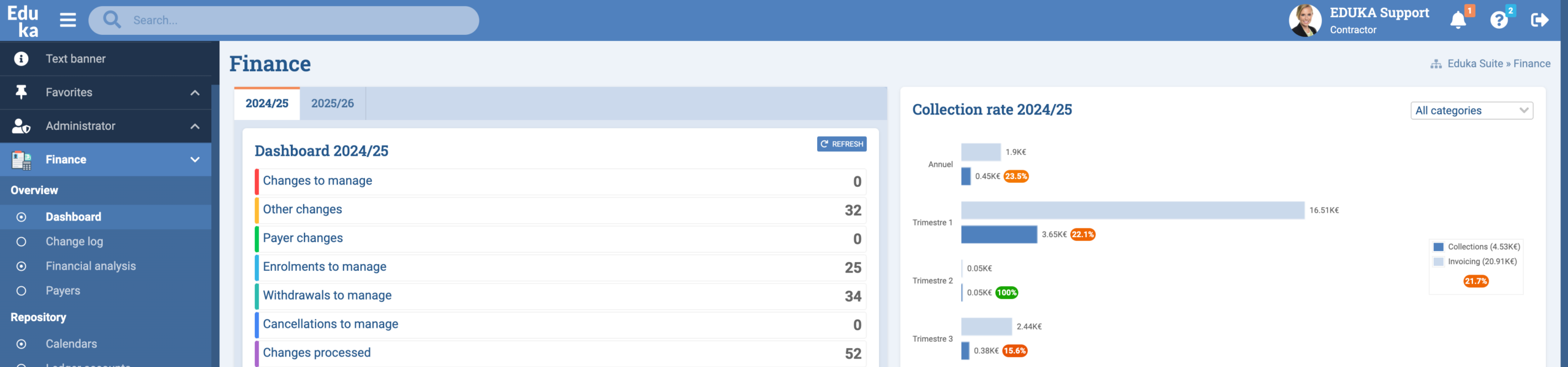Open the Enrolments to manage link

point(325,267)
